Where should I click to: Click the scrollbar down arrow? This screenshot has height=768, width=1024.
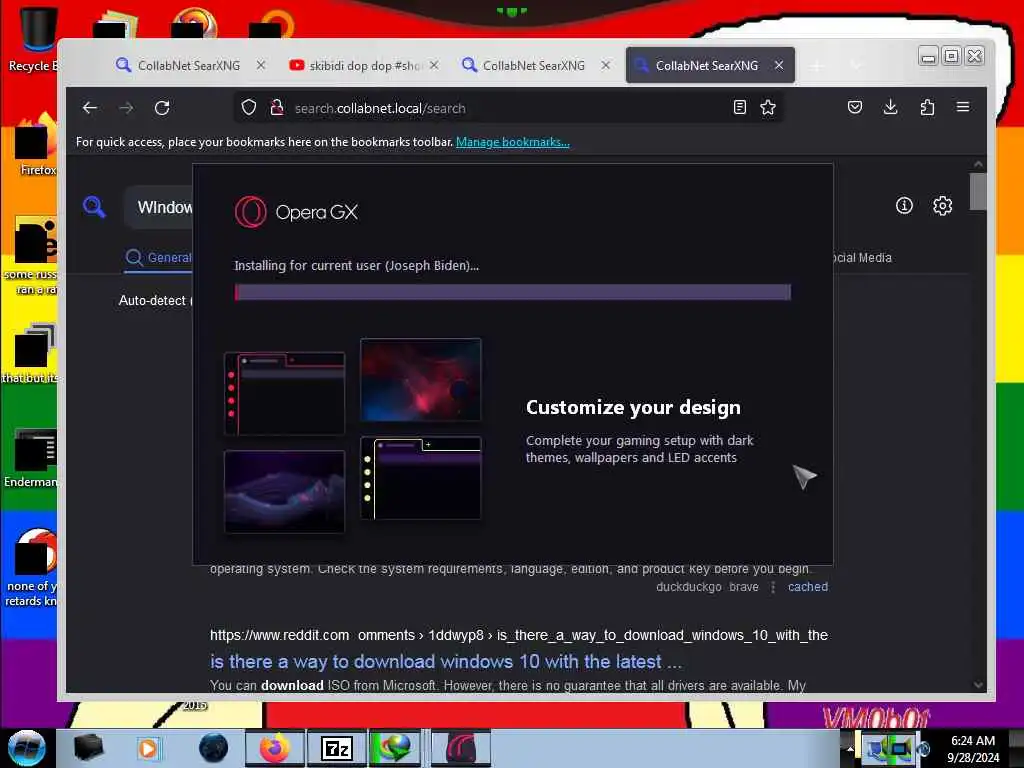(x=978, y=684)
